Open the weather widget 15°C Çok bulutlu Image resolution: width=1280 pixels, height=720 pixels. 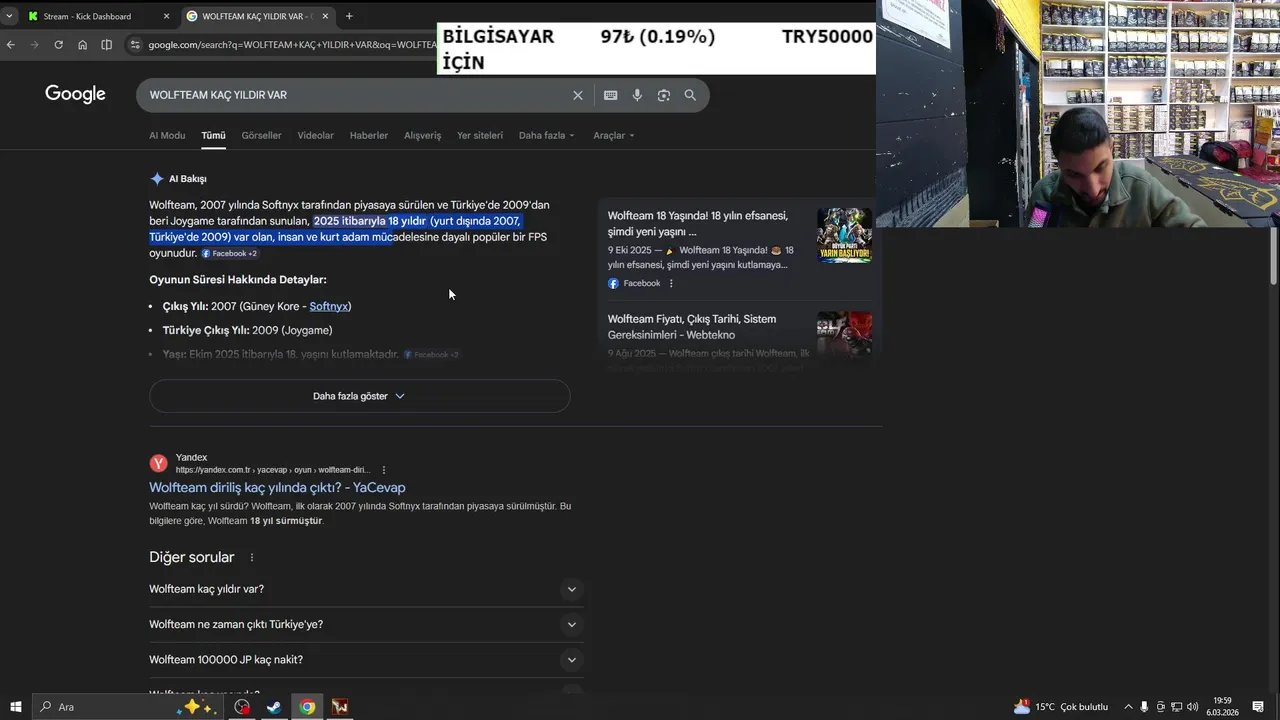1060,707
